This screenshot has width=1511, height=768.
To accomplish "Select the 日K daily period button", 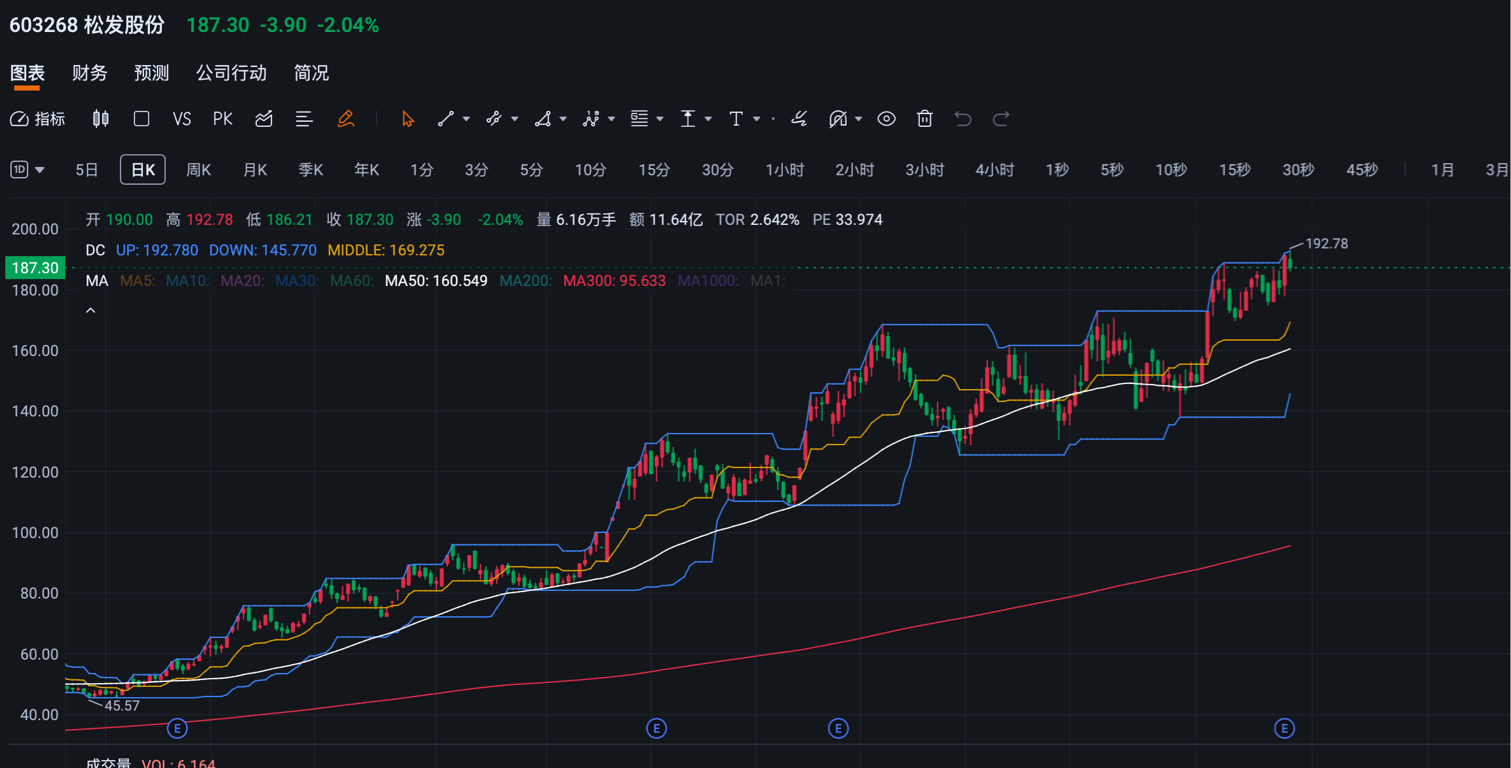I will [143, 170].
